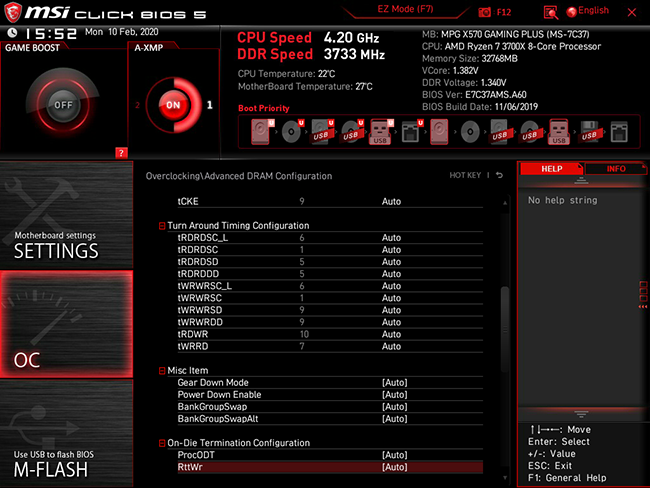The width and height of the screenshot is (650, 488).
Task: Click the F12 screenshot label
Action: 504,12
